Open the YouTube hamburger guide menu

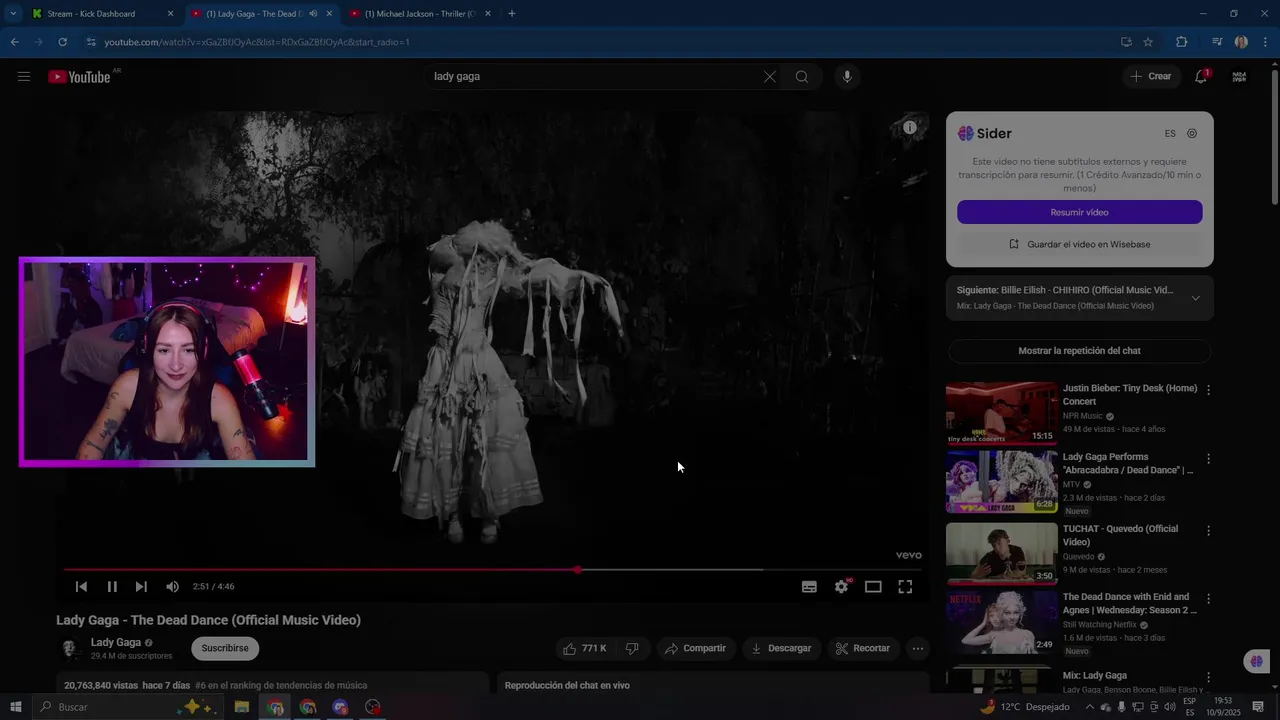[24, 76]
